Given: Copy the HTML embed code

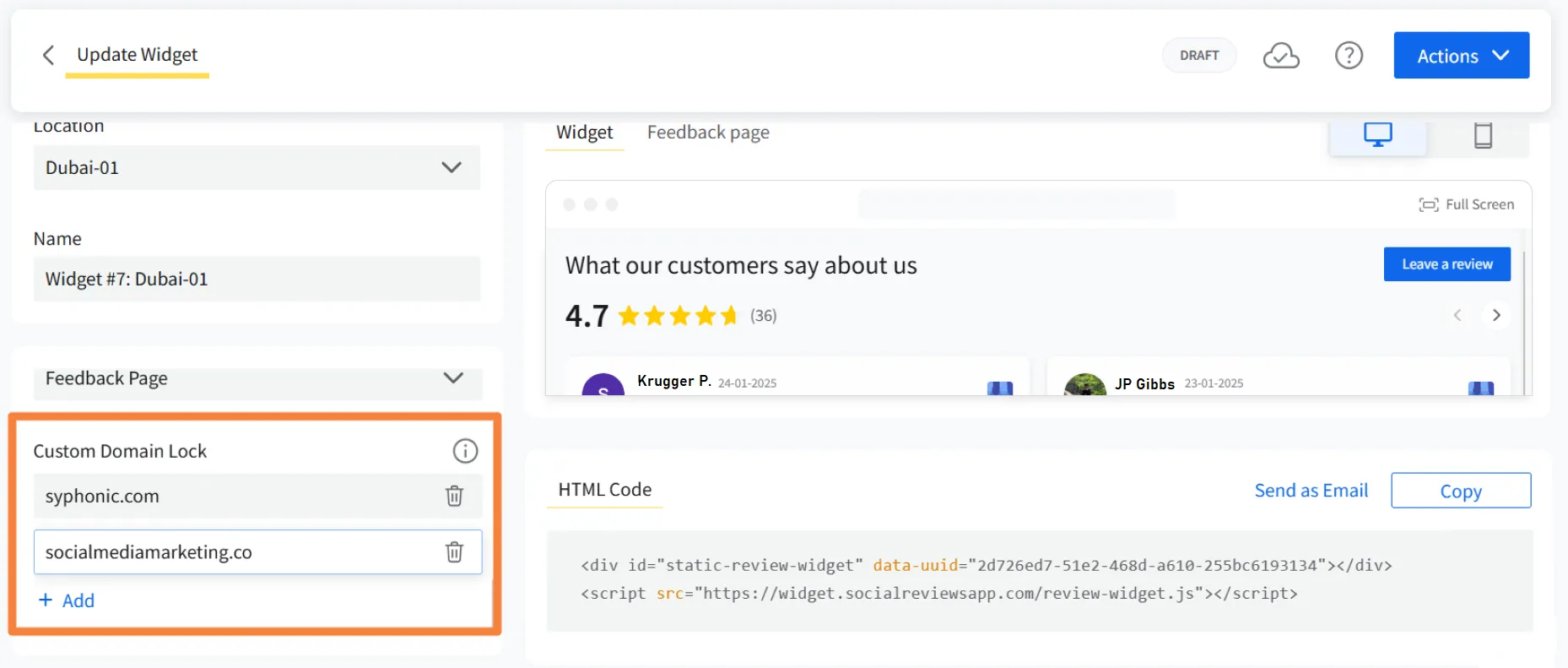Looking at the screenshot, I should pos(1461,491).
